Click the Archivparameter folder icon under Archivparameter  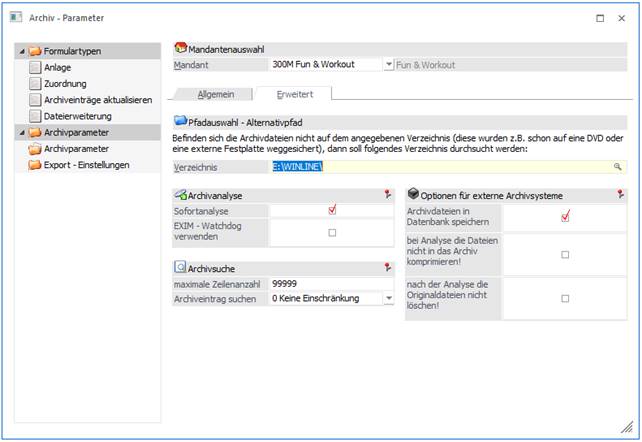click(x=35, y=148)
